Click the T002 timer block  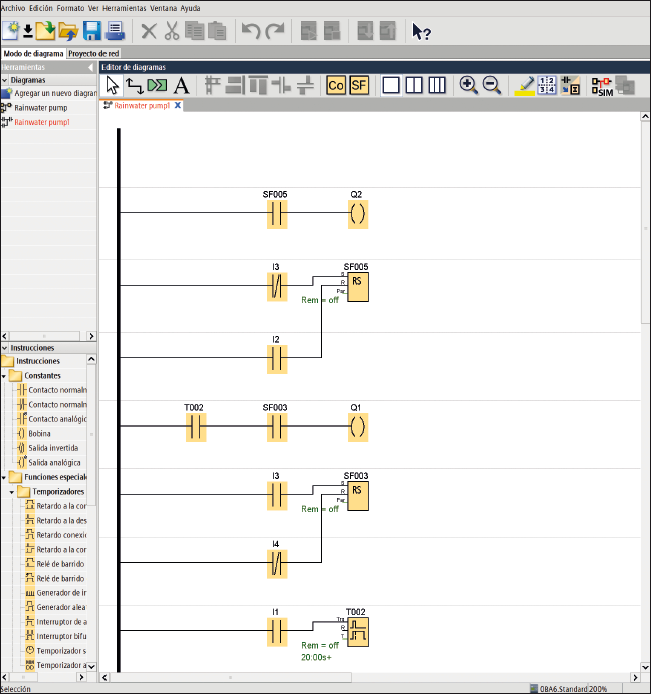pyautogui.click(x=357, y=631)
